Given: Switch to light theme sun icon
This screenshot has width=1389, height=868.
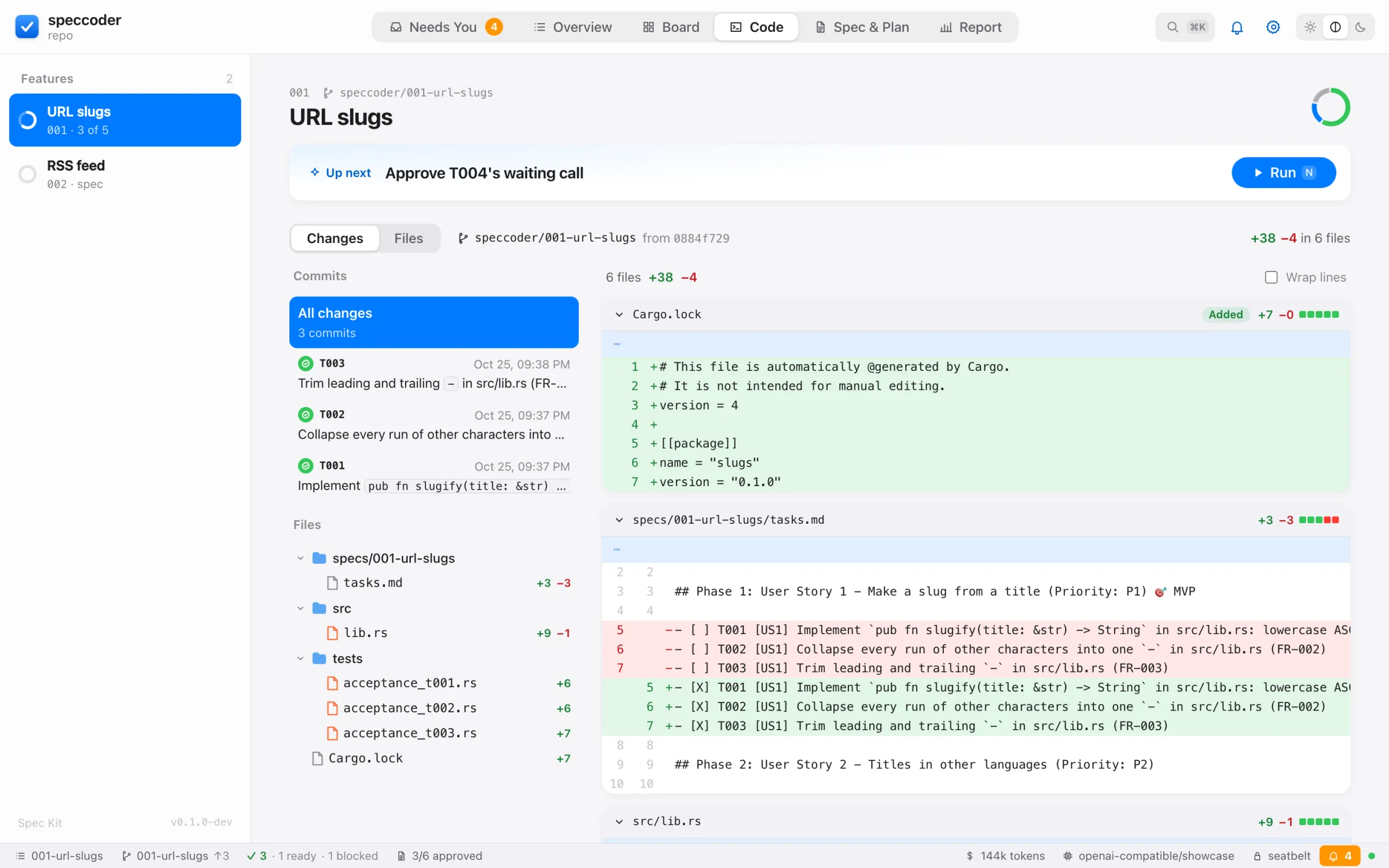Looking at the screenshot, I should click(x=1310, y=27).
